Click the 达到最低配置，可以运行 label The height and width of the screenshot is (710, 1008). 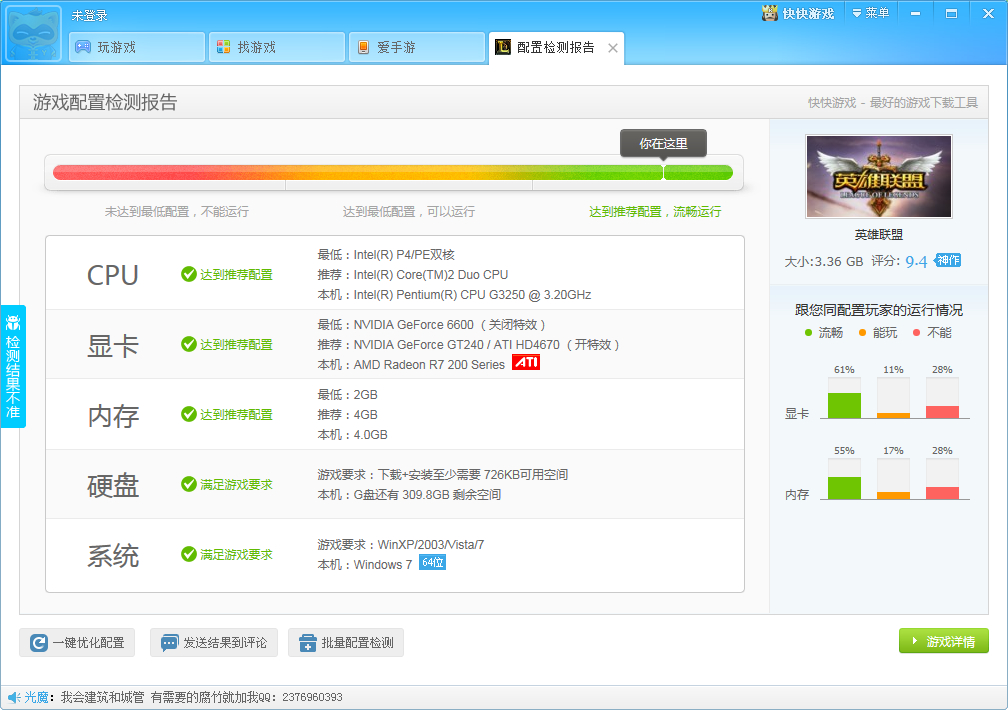coord(409,212)
